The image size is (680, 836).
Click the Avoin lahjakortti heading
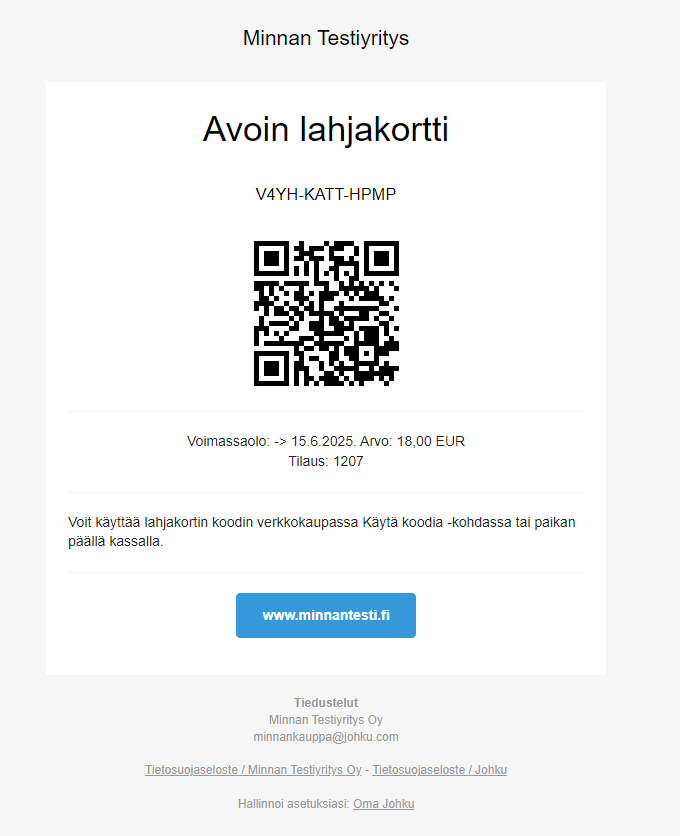326,130
